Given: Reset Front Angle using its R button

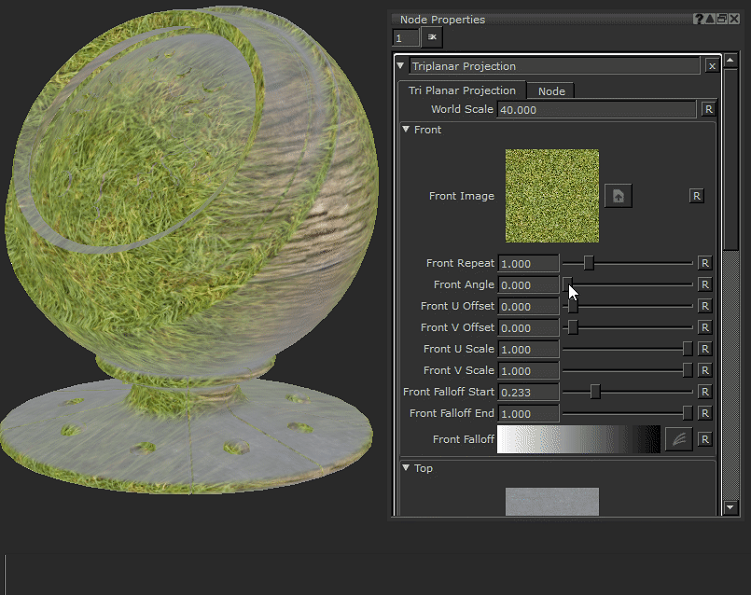Looking at the screenshot, I should pyautogui.click(x=704, y=285).
